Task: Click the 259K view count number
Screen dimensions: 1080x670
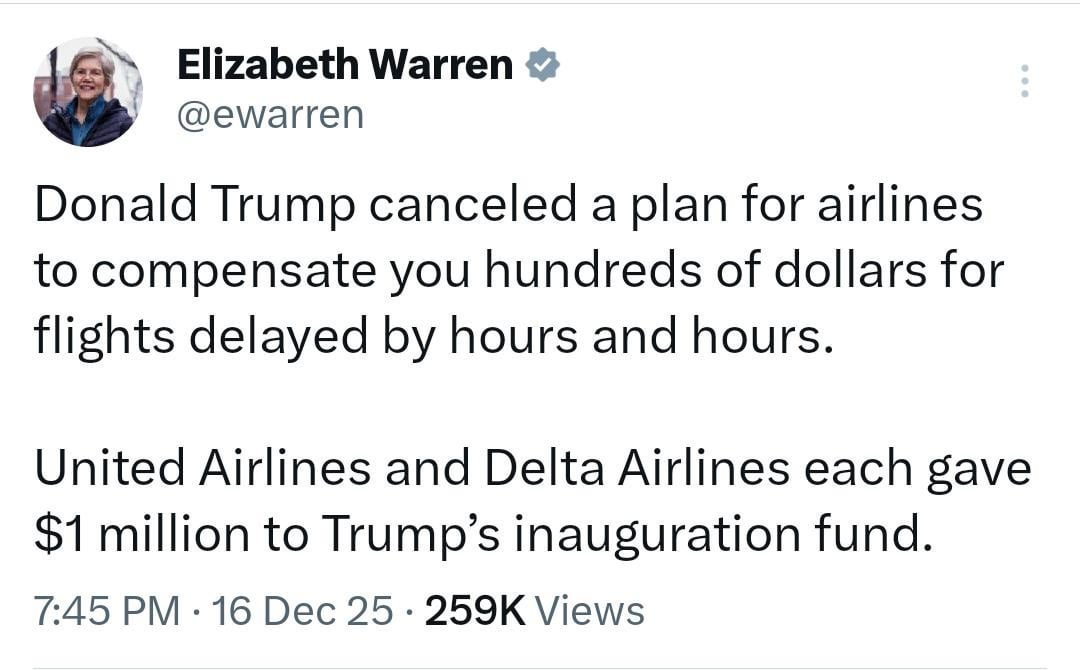Action: 475,610
